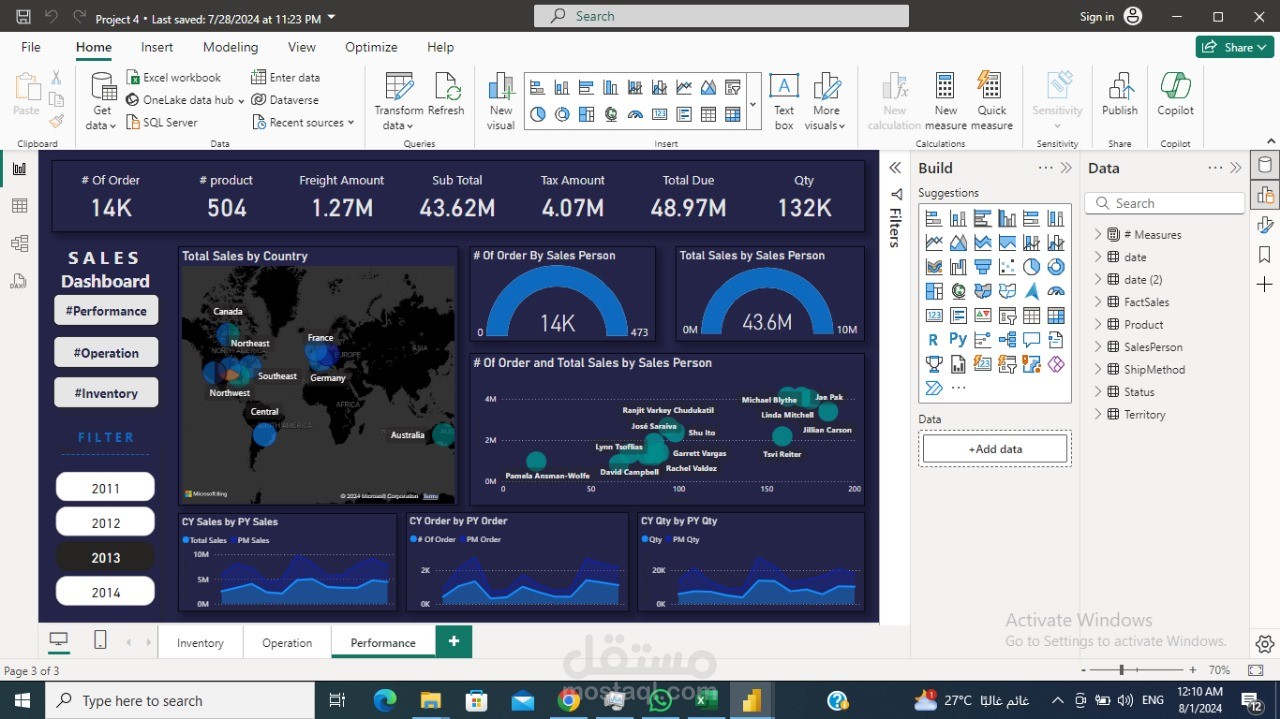Screen dimensions: 1280x719
Task: Open format visual pane brush icon
Action: (1265, 224)
